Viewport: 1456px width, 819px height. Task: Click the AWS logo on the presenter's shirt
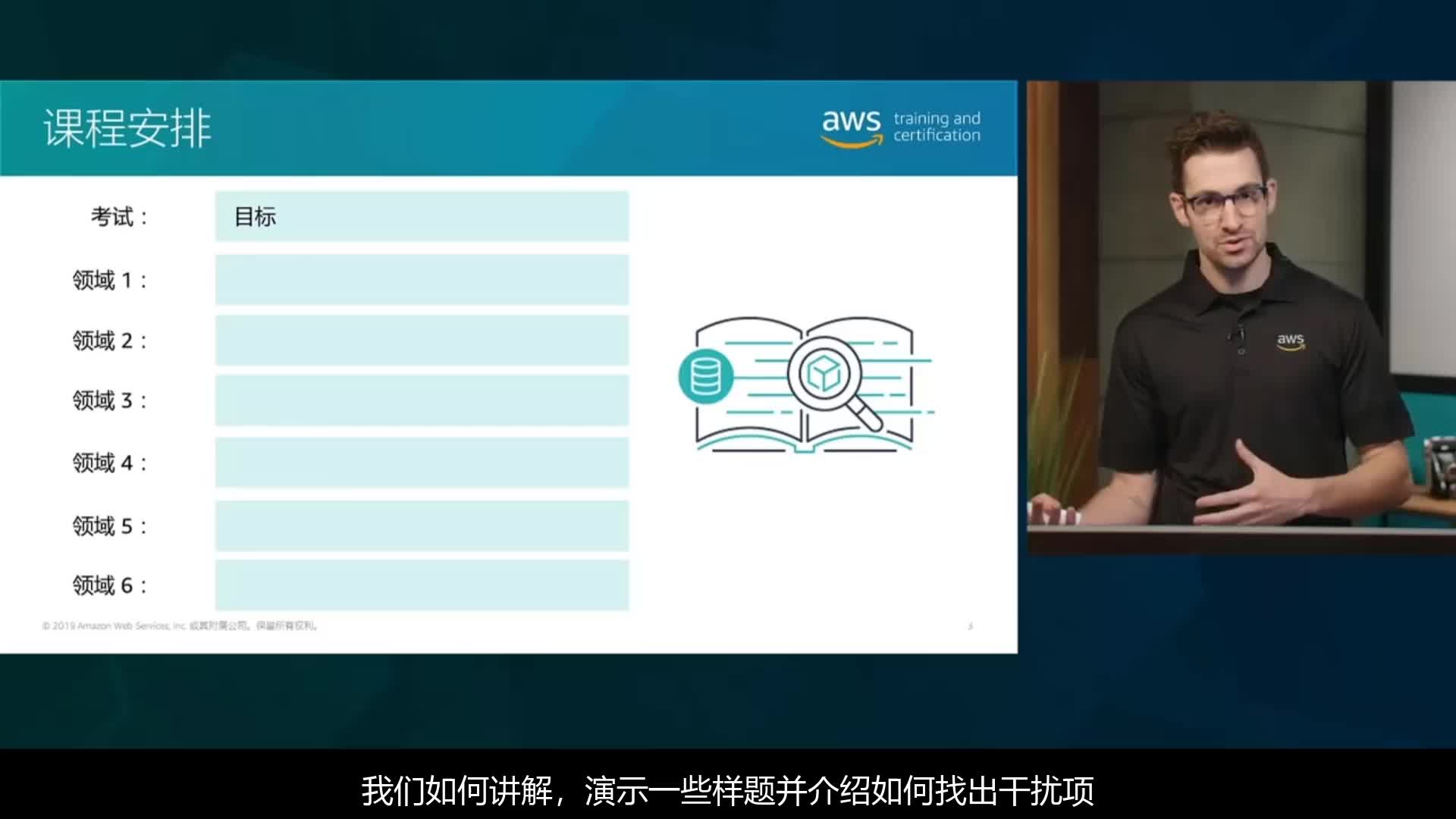(x=1290, y=340)
